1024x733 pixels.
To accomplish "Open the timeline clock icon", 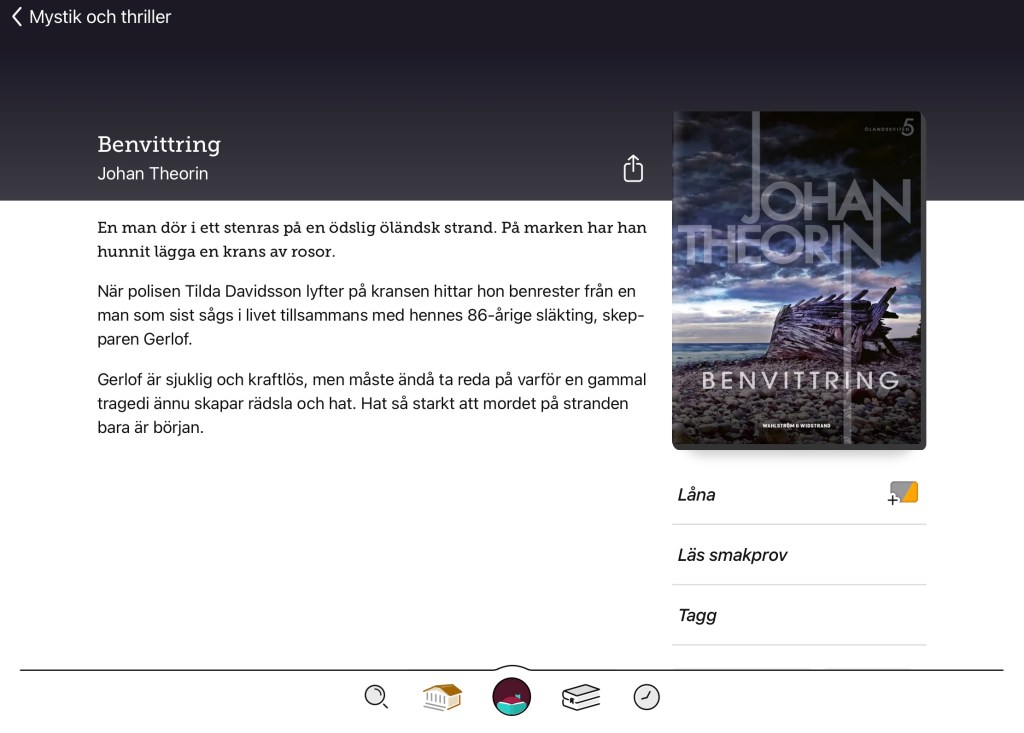I will [647, 696].
